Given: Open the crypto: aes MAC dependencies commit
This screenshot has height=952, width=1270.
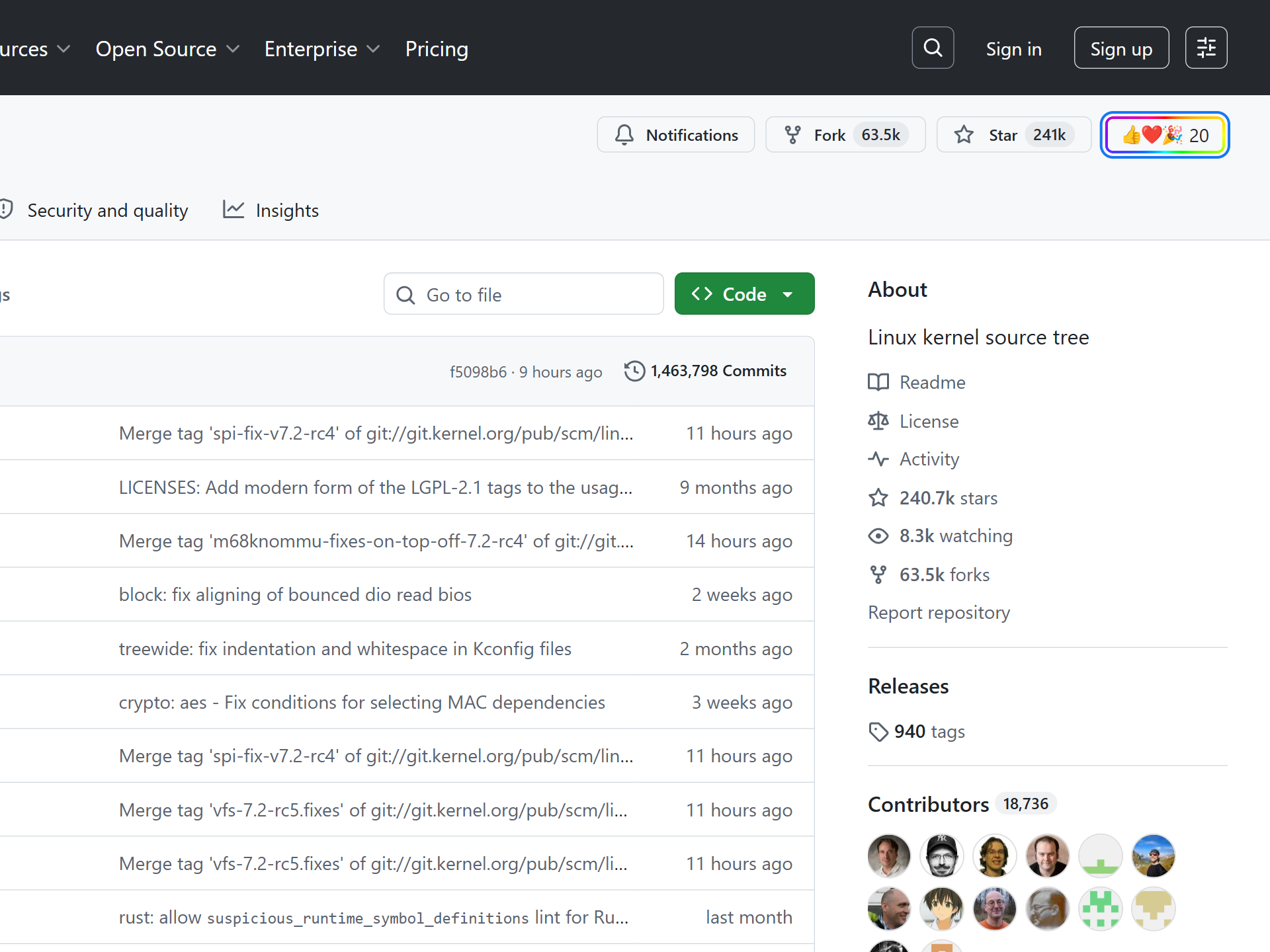Looking at the screenshot, I should (x=362, y=702).
